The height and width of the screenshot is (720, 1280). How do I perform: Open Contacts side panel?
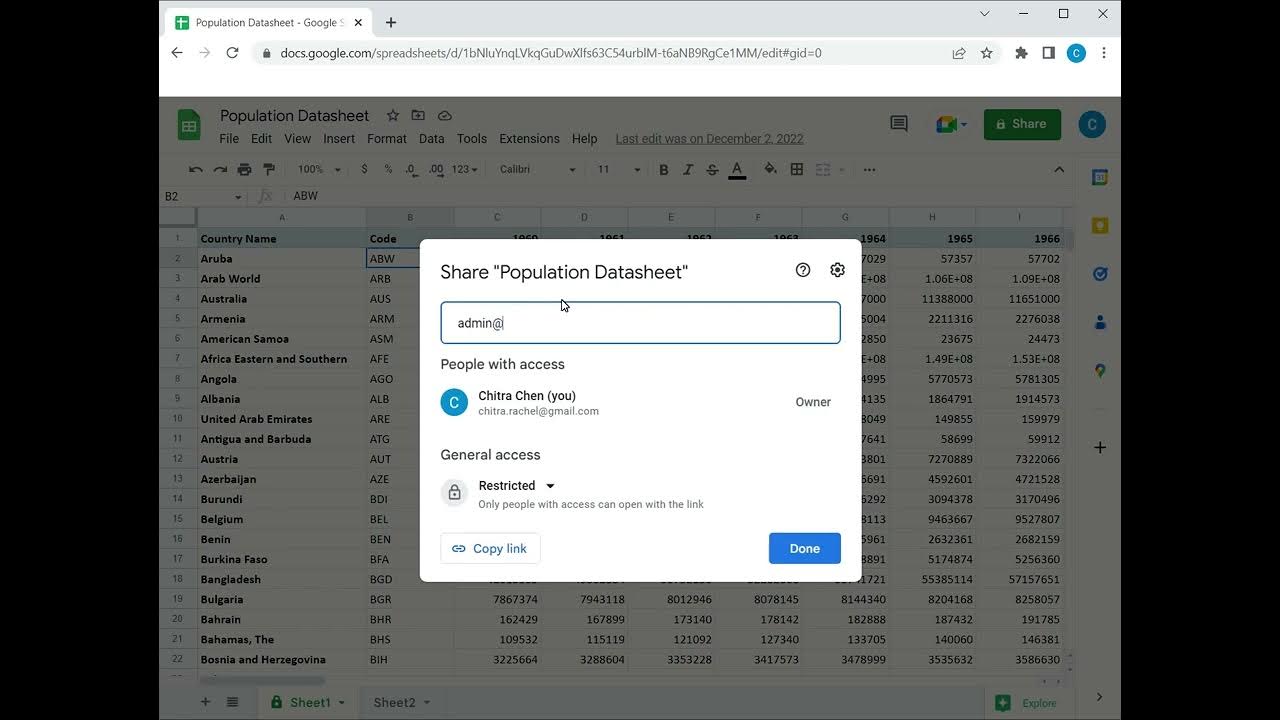(1100, 322)
